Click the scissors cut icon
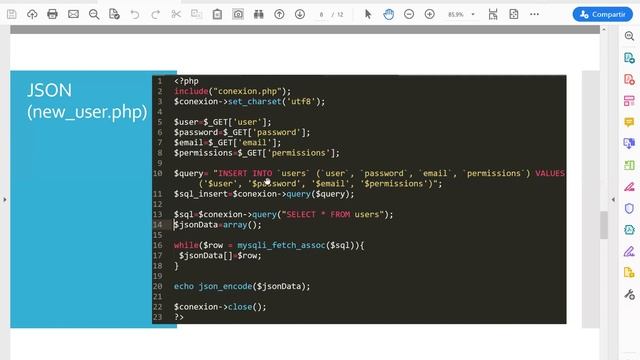Image resolution: width=640 pixels, height=360 pixels. click(x=176, y=14)
